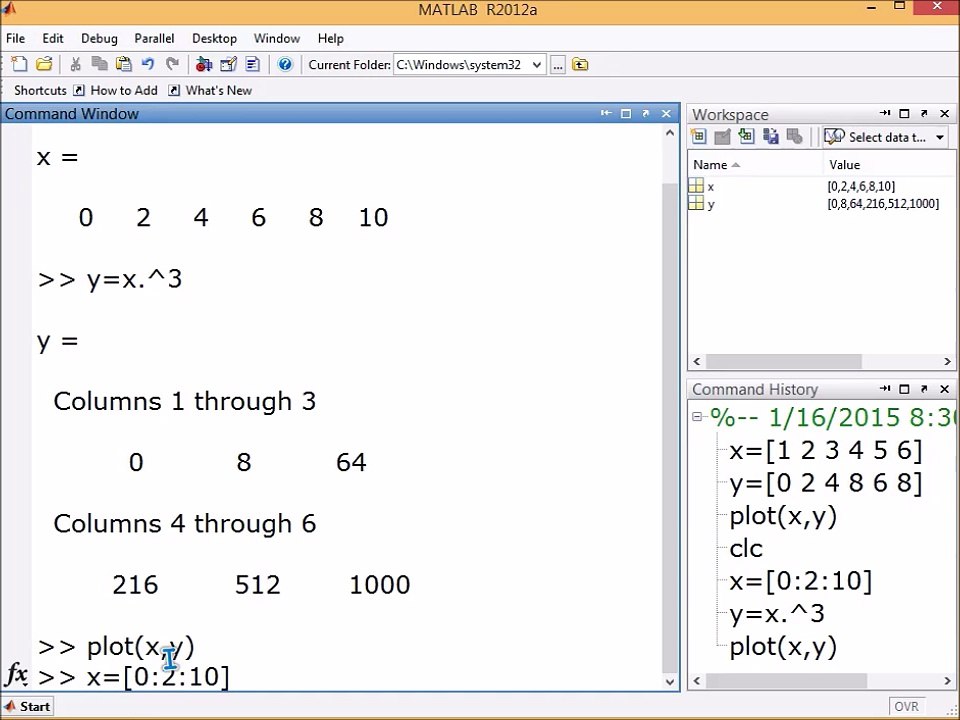Click the Start button at bottom left
960x720 pixels.
(x=28, y=706)
